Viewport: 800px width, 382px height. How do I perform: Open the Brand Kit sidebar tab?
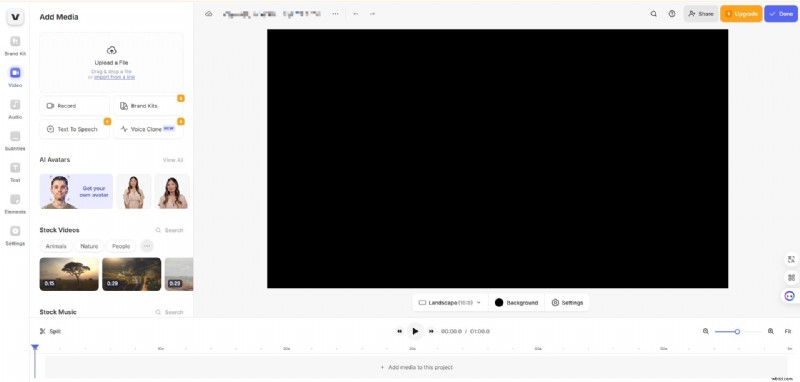pyautogui.click(x=15, y=45)
